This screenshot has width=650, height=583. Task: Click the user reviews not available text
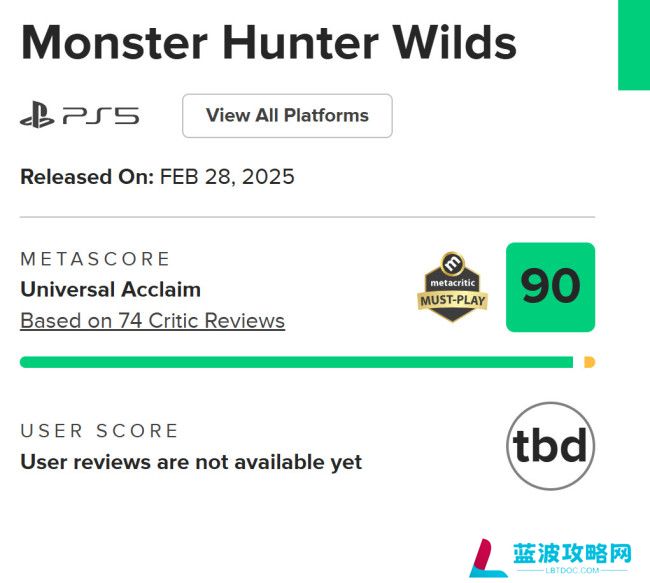pyautogui.click(x=191, y=462)
